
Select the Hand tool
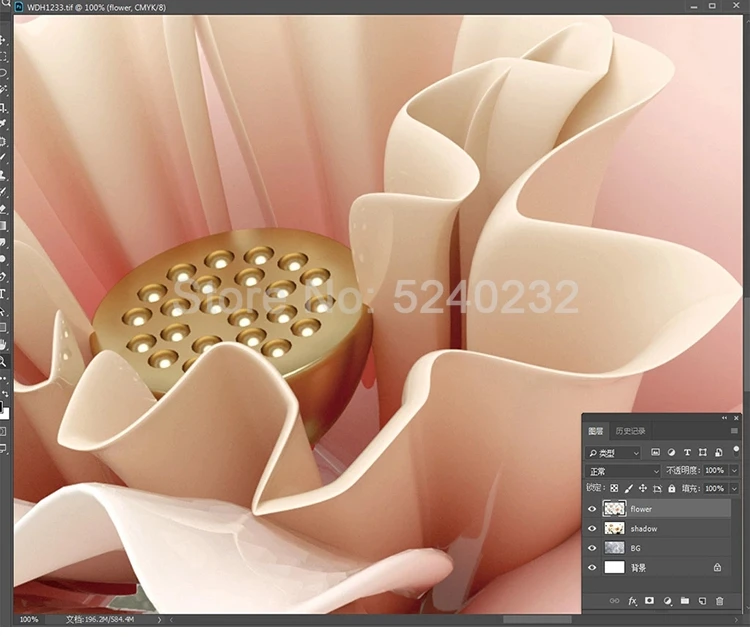point(4,344)
